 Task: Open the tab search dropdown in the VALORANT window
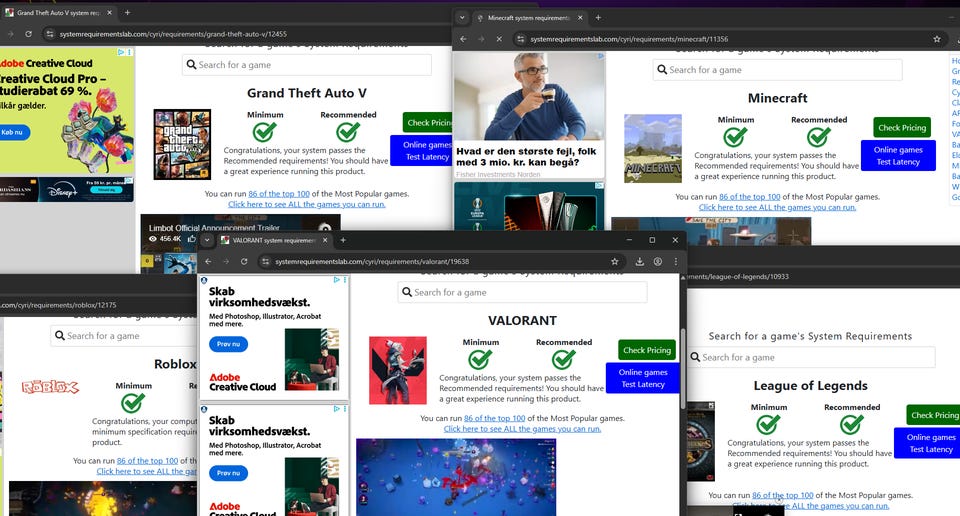pos(207,240)
